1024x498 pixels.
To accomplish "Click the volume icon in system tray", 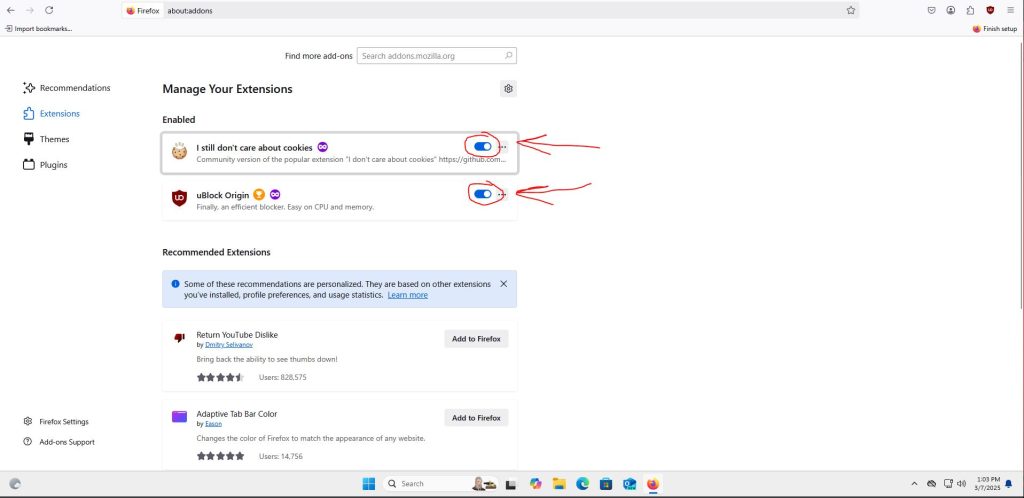I will (x=961, y=484).
